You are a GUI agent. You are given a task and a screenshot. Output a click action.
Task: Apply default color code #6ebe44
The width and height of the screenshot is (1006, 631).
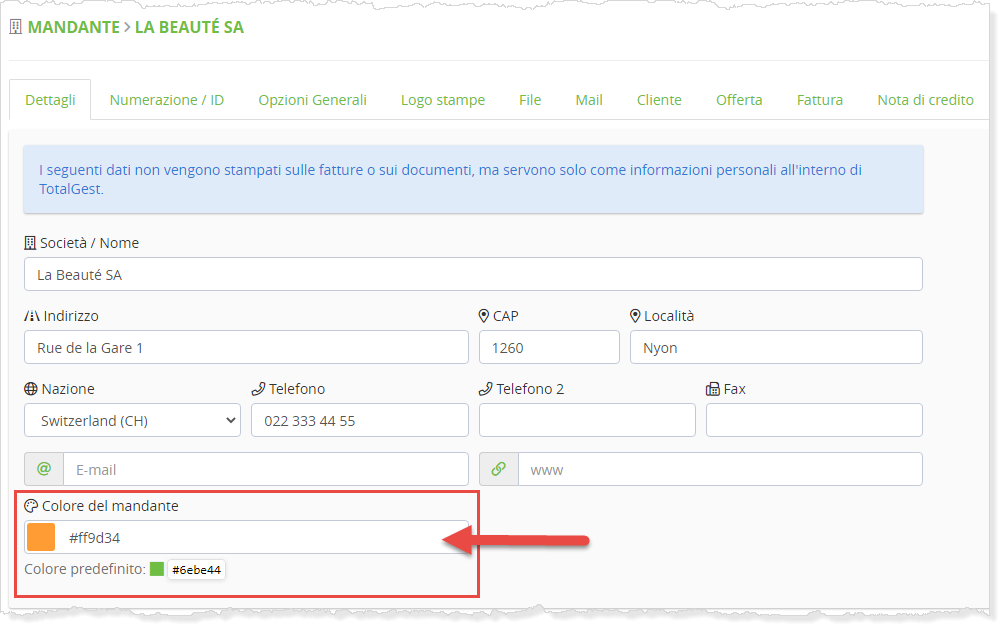coord(197,570)
